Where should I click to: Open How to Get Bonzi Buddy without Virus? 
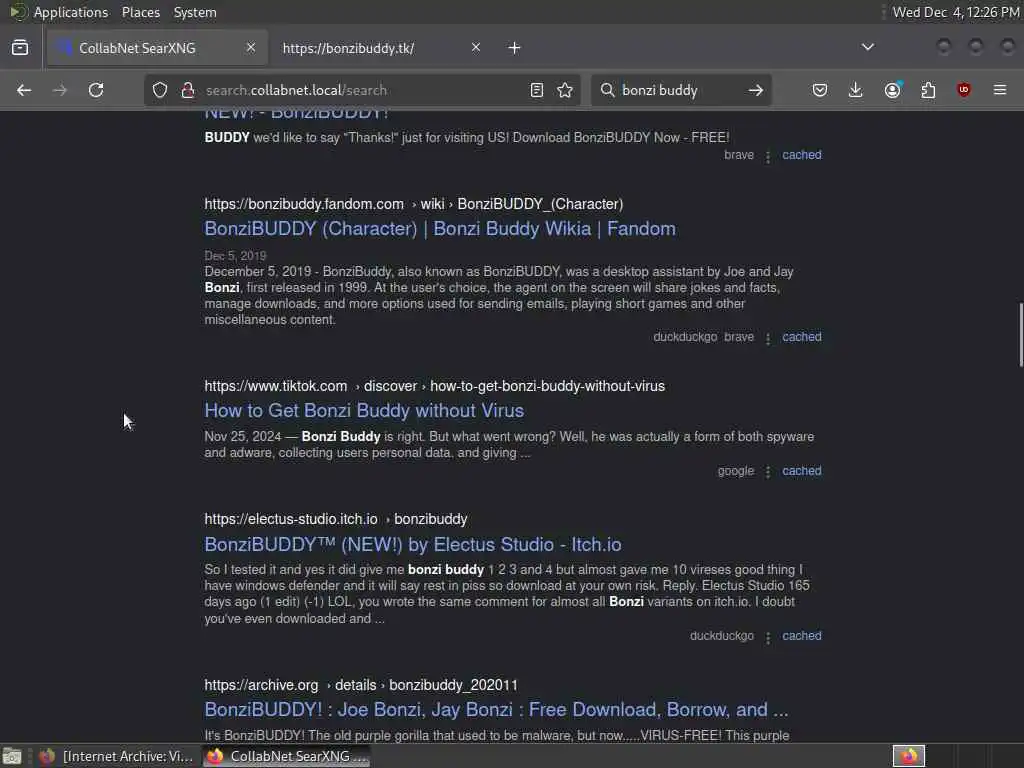tap(364, 411)
